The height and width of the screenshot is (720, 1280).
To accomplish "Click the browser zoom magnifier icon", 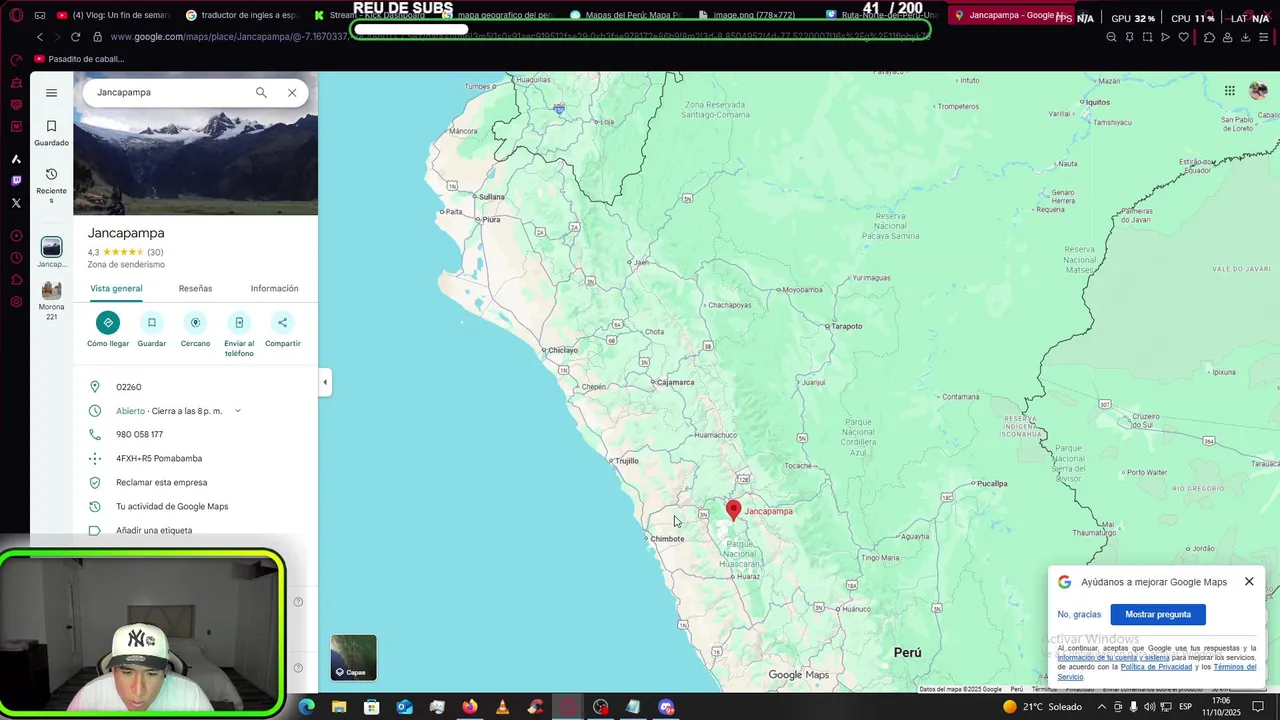I will [1111, 37].
